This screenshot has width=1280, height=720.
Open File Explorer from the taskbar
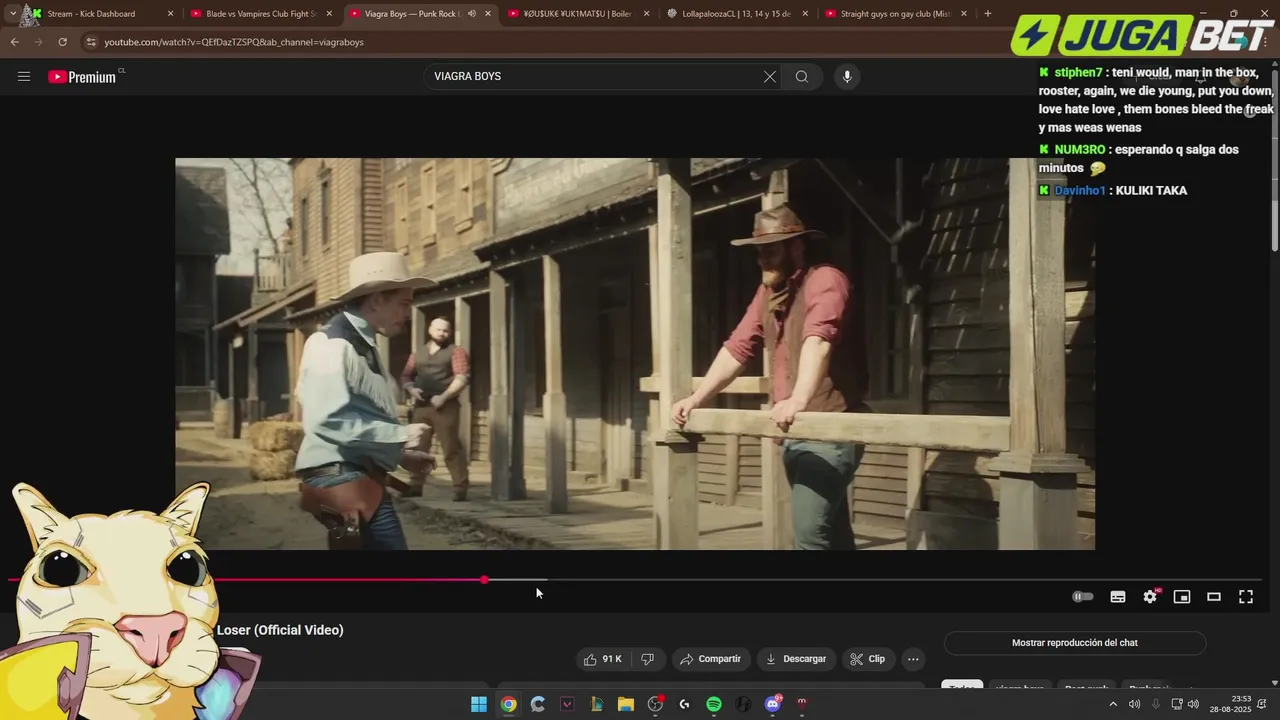(x=626, y=704)
